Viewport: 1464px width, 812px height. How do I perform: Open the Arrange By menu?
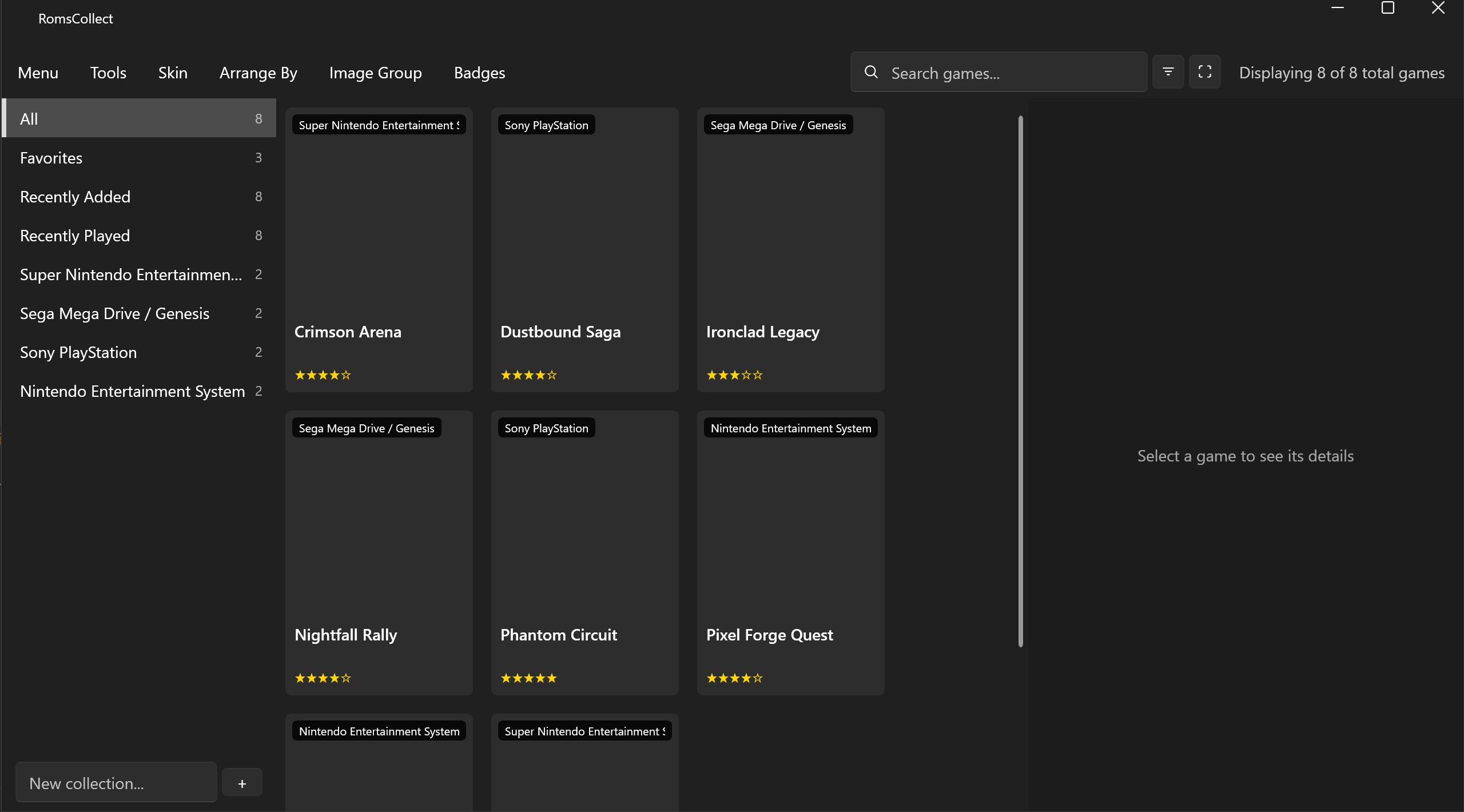258,73
